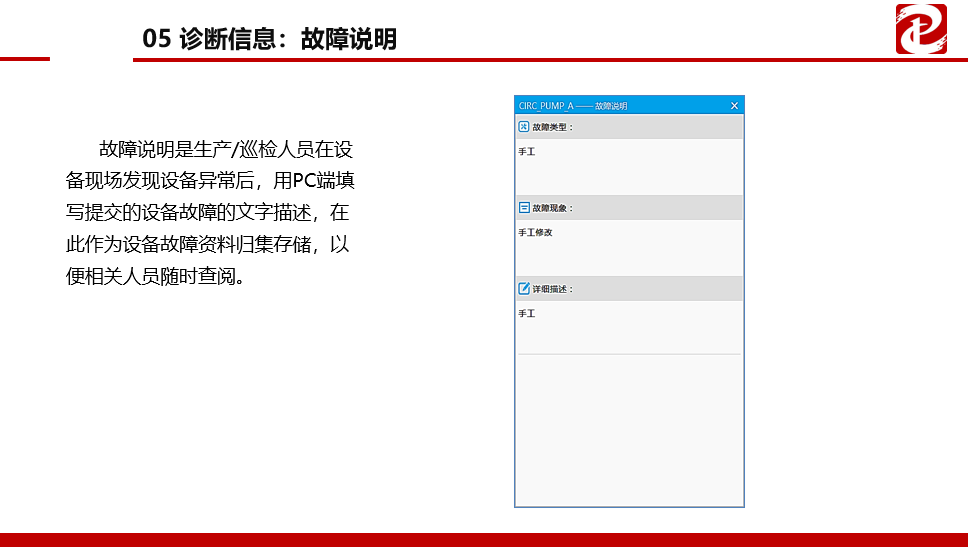
Task: Click the paragraph starting with 故障说明是生产
Action: point(210,212)
